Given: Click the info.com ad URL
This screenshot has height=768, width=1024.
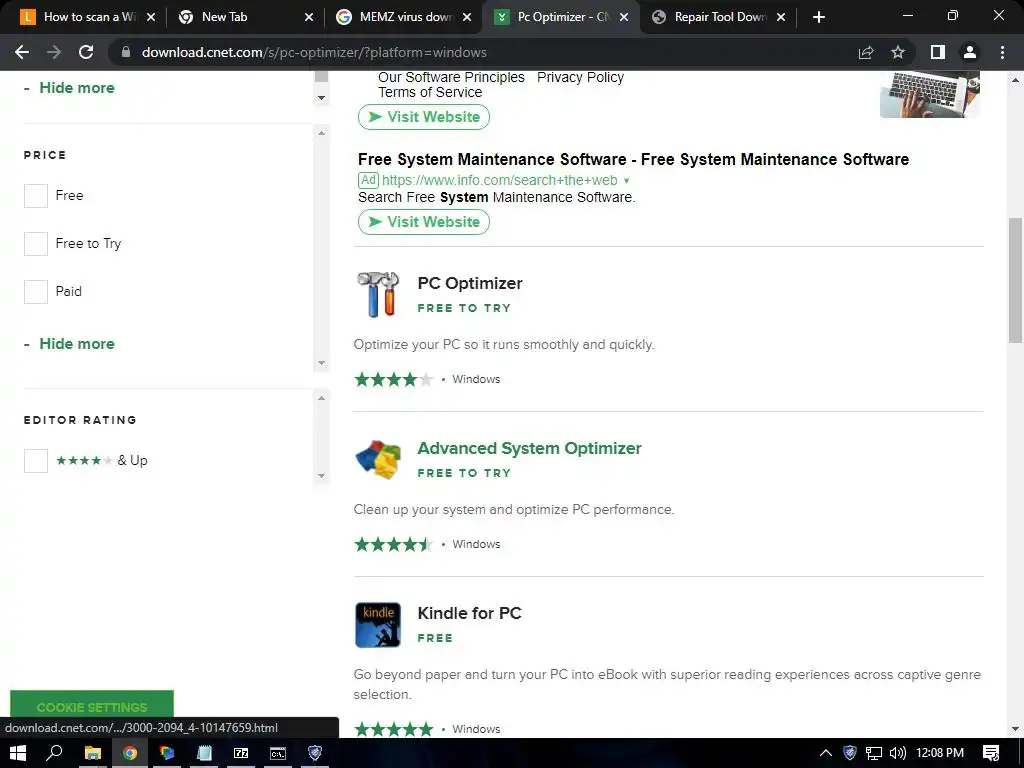Looking at the screenshot, I should [499, 180].
